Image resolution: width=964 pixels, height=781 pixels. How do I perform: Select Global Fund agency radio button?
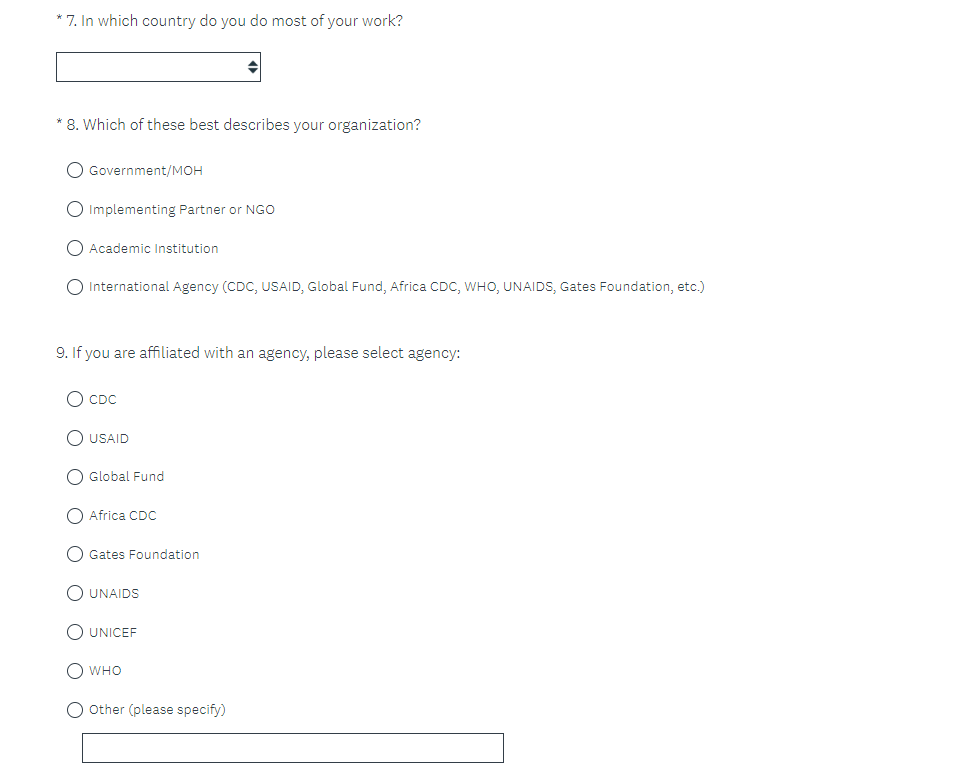75,477
